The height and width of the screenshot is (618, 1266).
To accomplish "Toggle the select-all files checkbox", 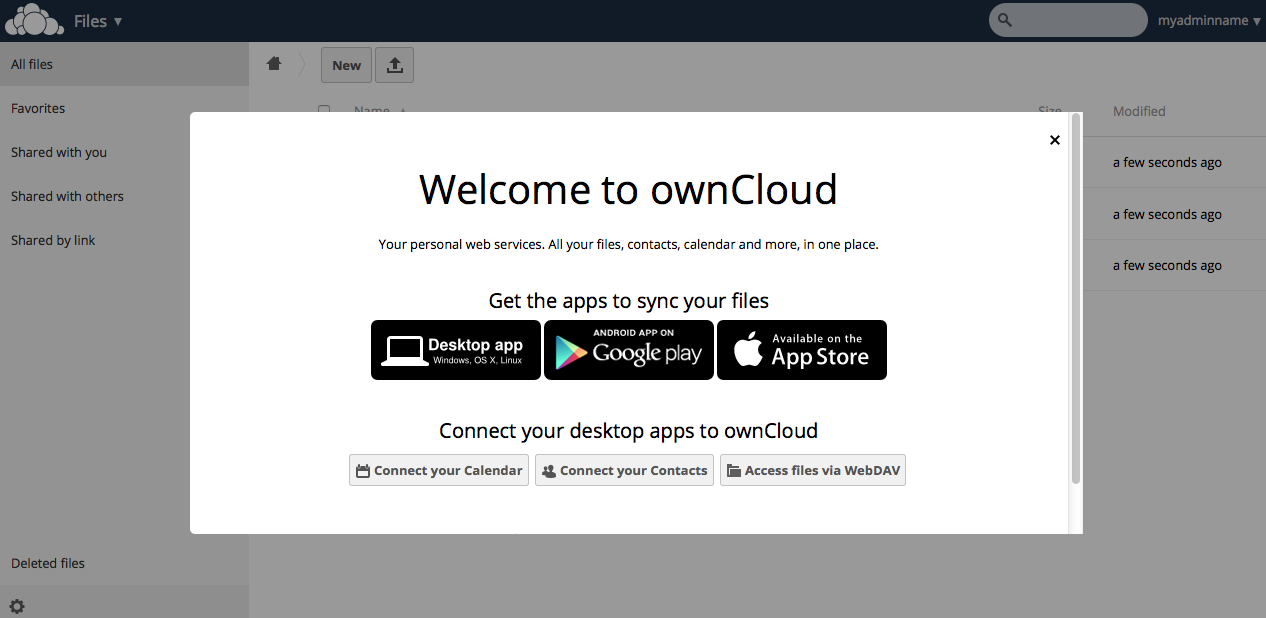I will tap(324, 111).
